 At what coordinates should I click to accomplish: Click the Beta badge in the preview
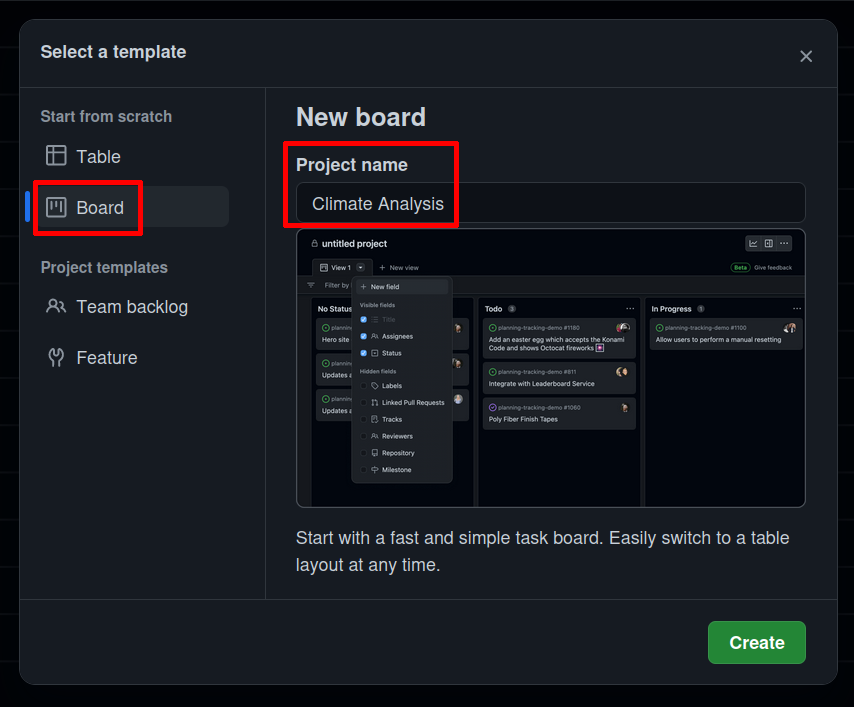point(741,268)
